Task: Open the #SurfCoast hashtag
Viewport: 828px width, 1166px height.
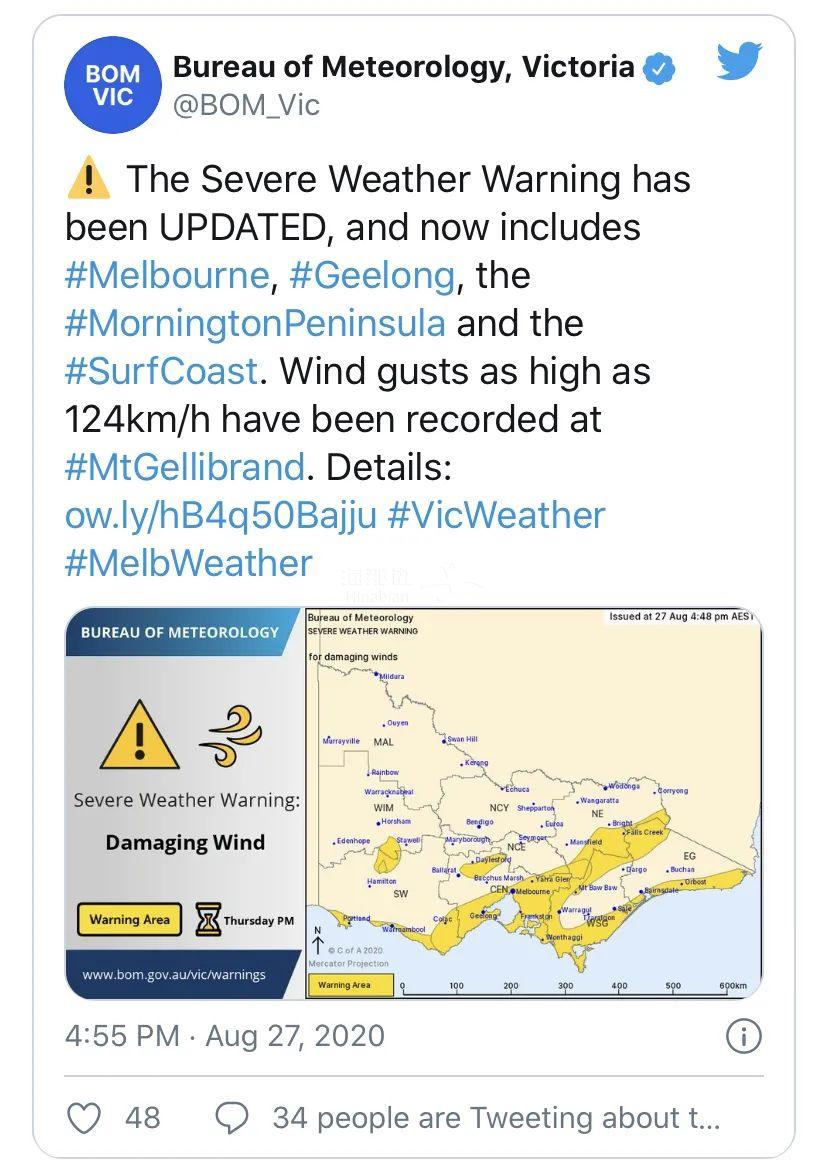Action: click(x=161, y=372)
